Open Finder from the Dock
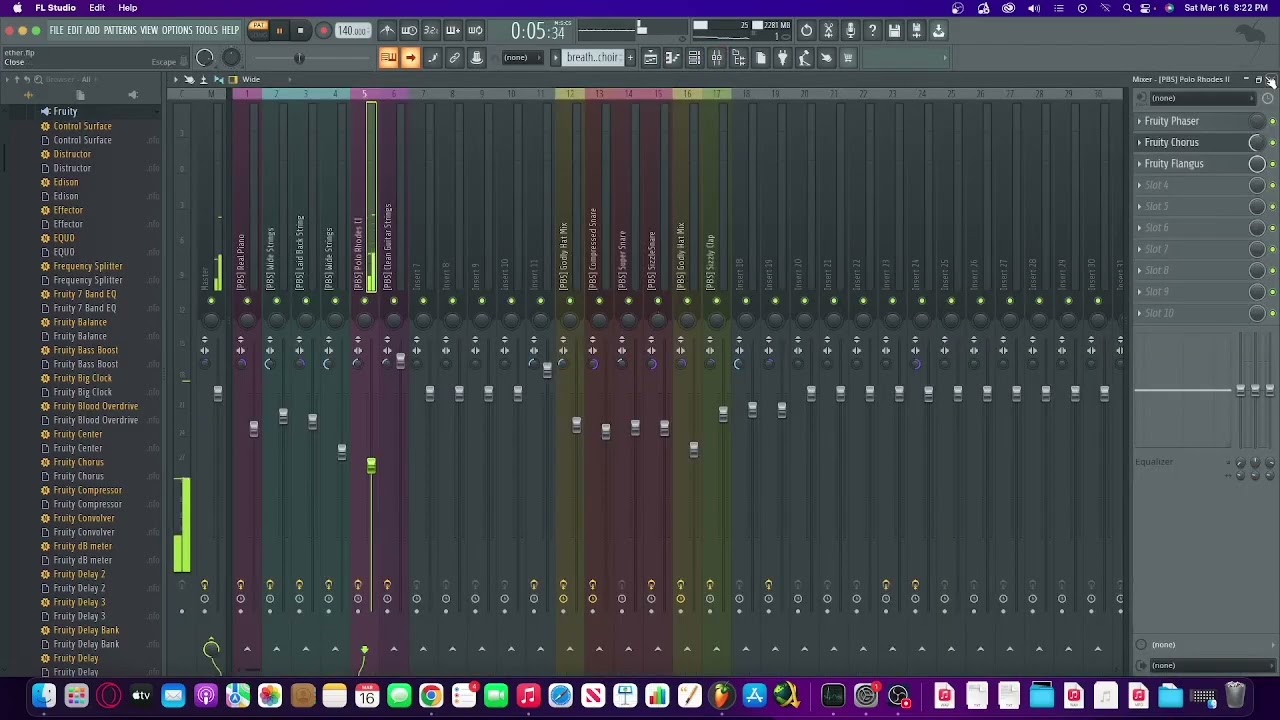The image size is (1280, 720). pos(44,696)
